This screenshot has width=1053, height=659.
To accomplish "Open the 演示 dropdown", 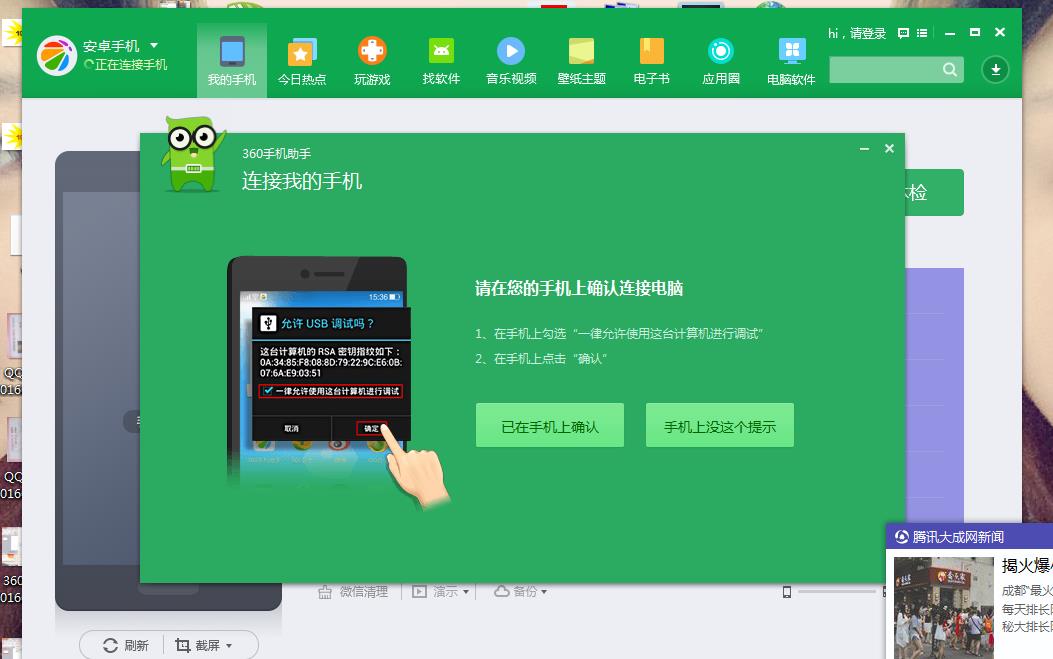I will (441, 592).
